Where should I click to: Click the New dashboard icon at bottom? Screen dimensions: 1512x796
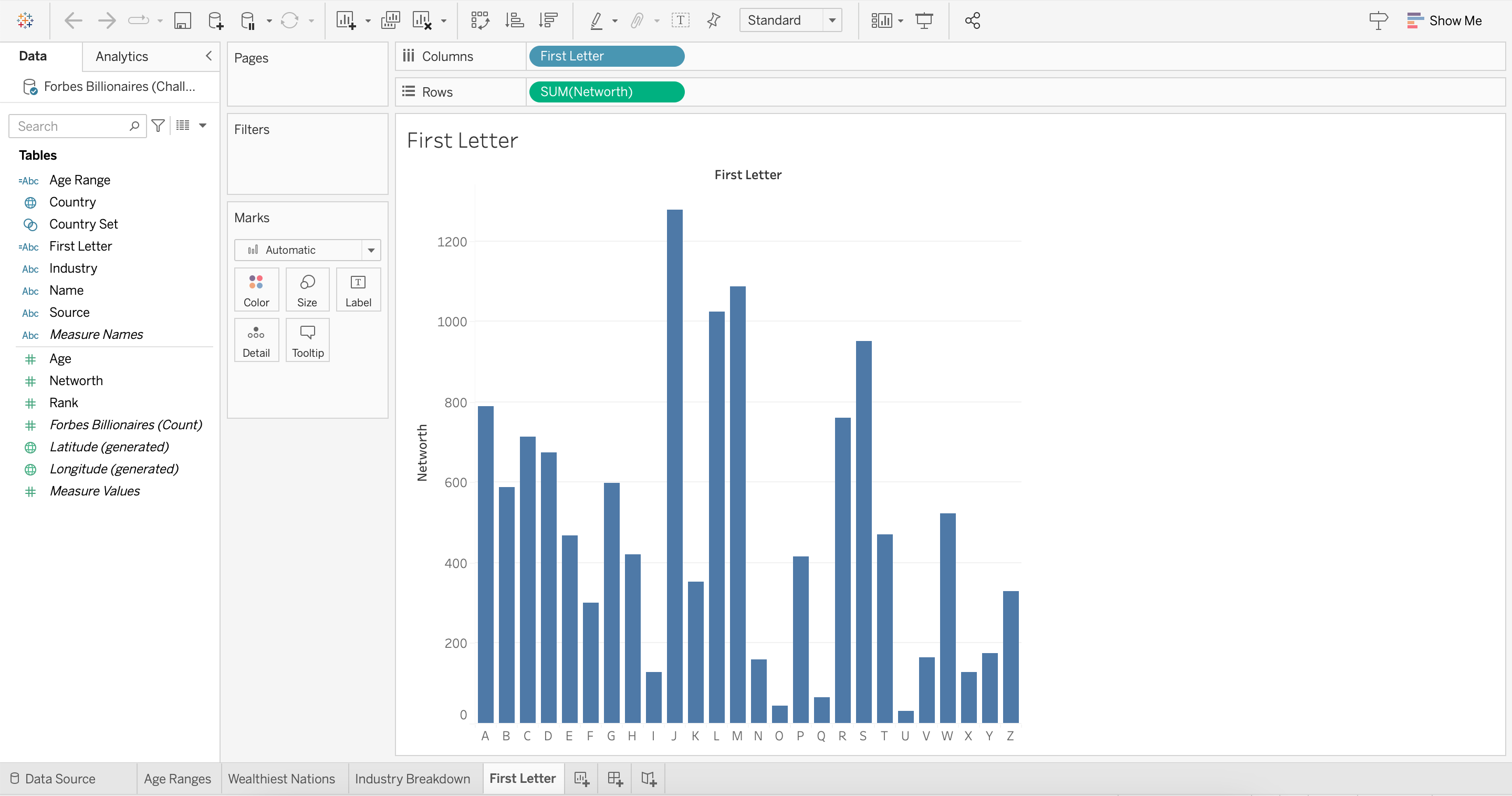[x=614, y=778]
